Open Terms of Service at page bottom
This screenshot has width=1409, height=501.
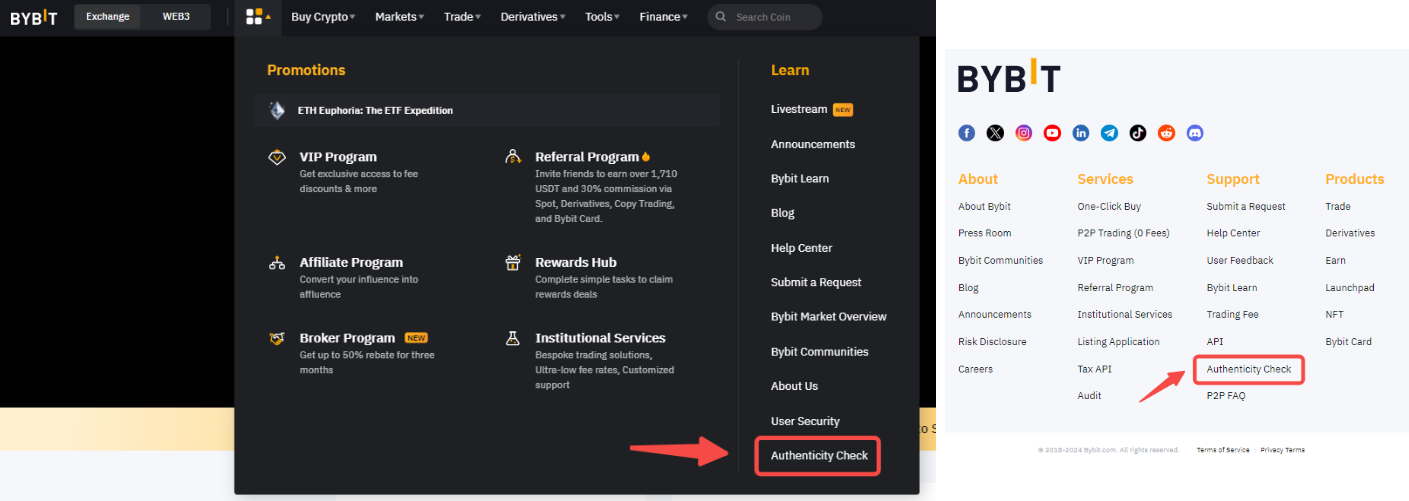pyautogui.click(x=1223, y=450)
